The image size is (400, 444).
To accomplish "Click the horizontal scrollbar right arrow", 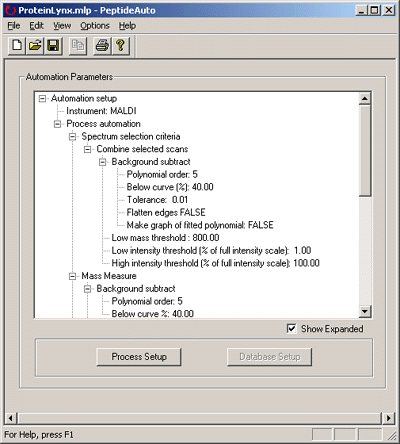I will click(x=388, y=418).
